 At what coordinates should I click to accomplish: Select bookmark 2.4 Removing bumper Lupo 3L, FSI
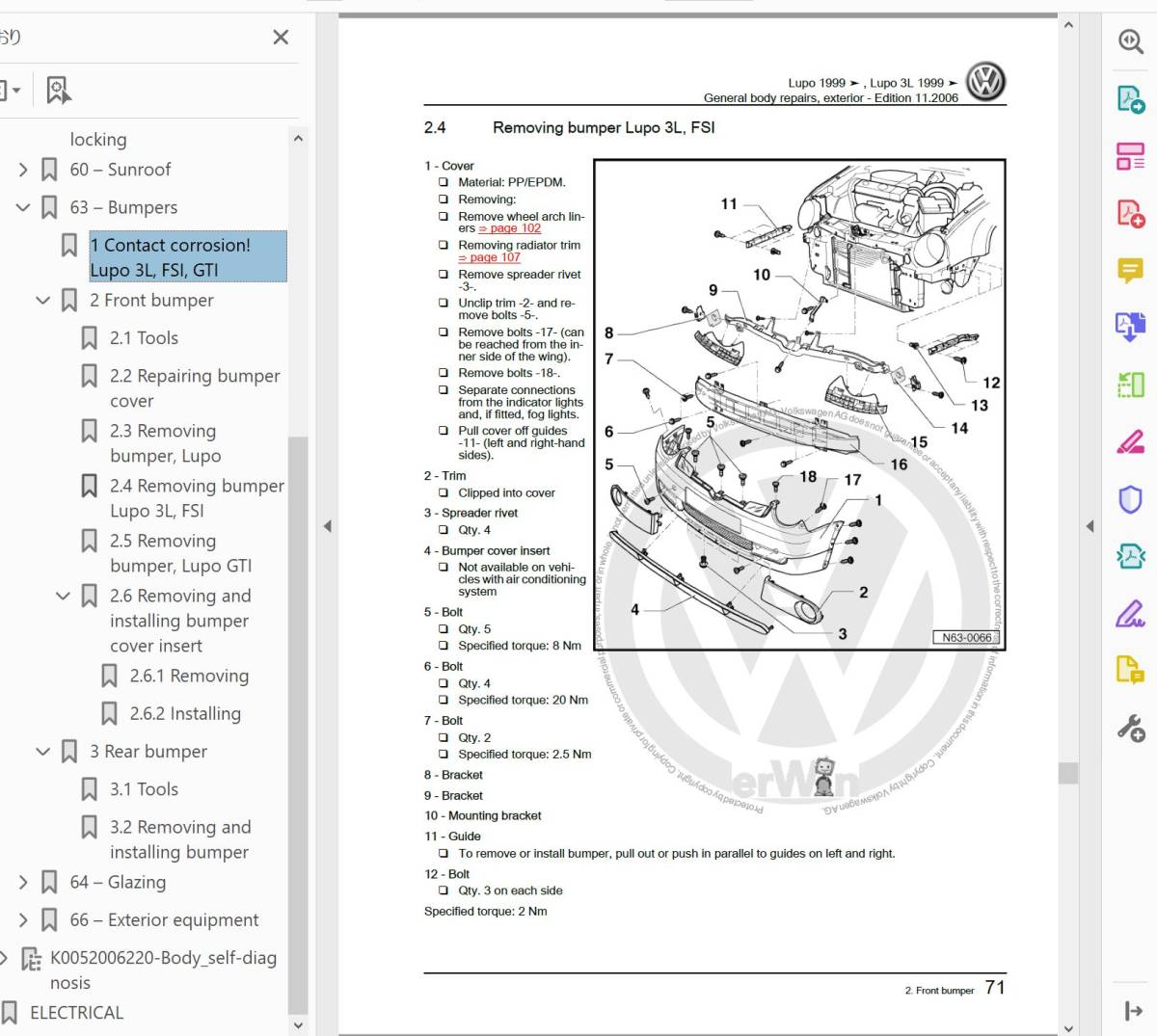click(197, 498)
